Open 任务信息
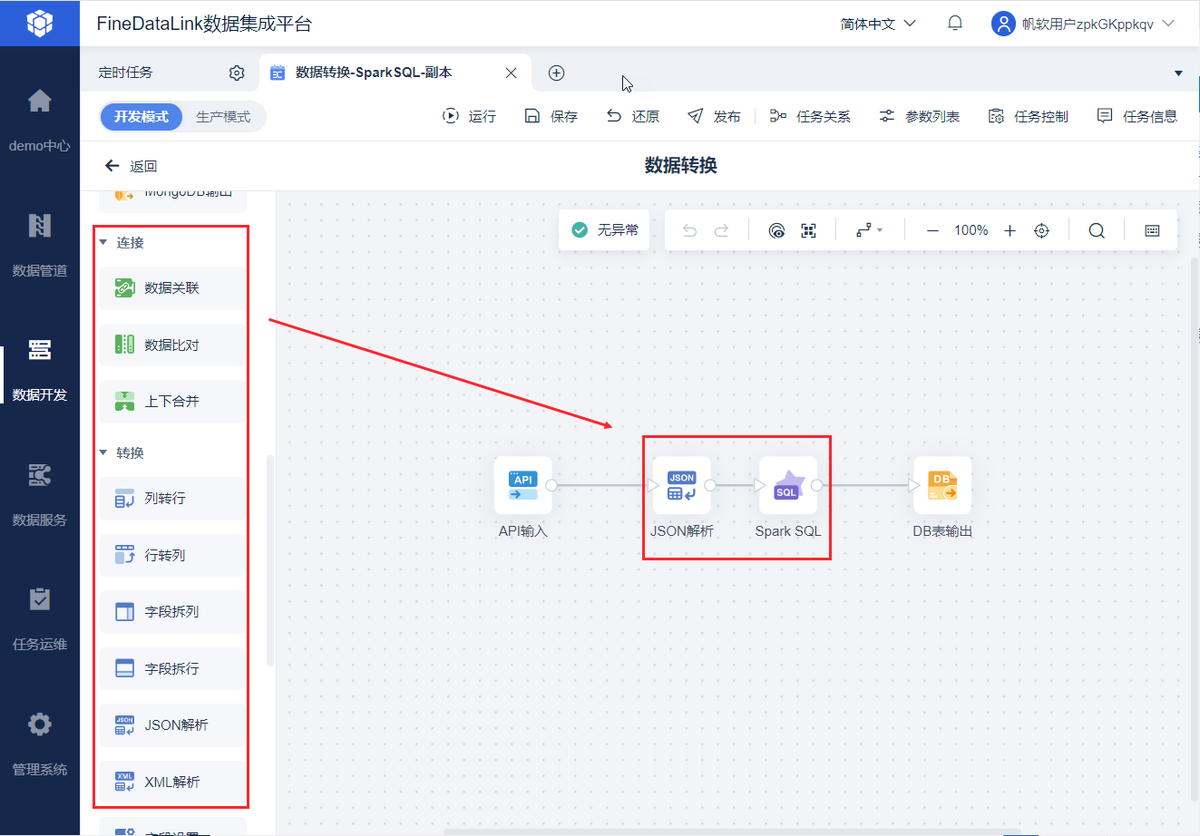 coord(1137,117)
